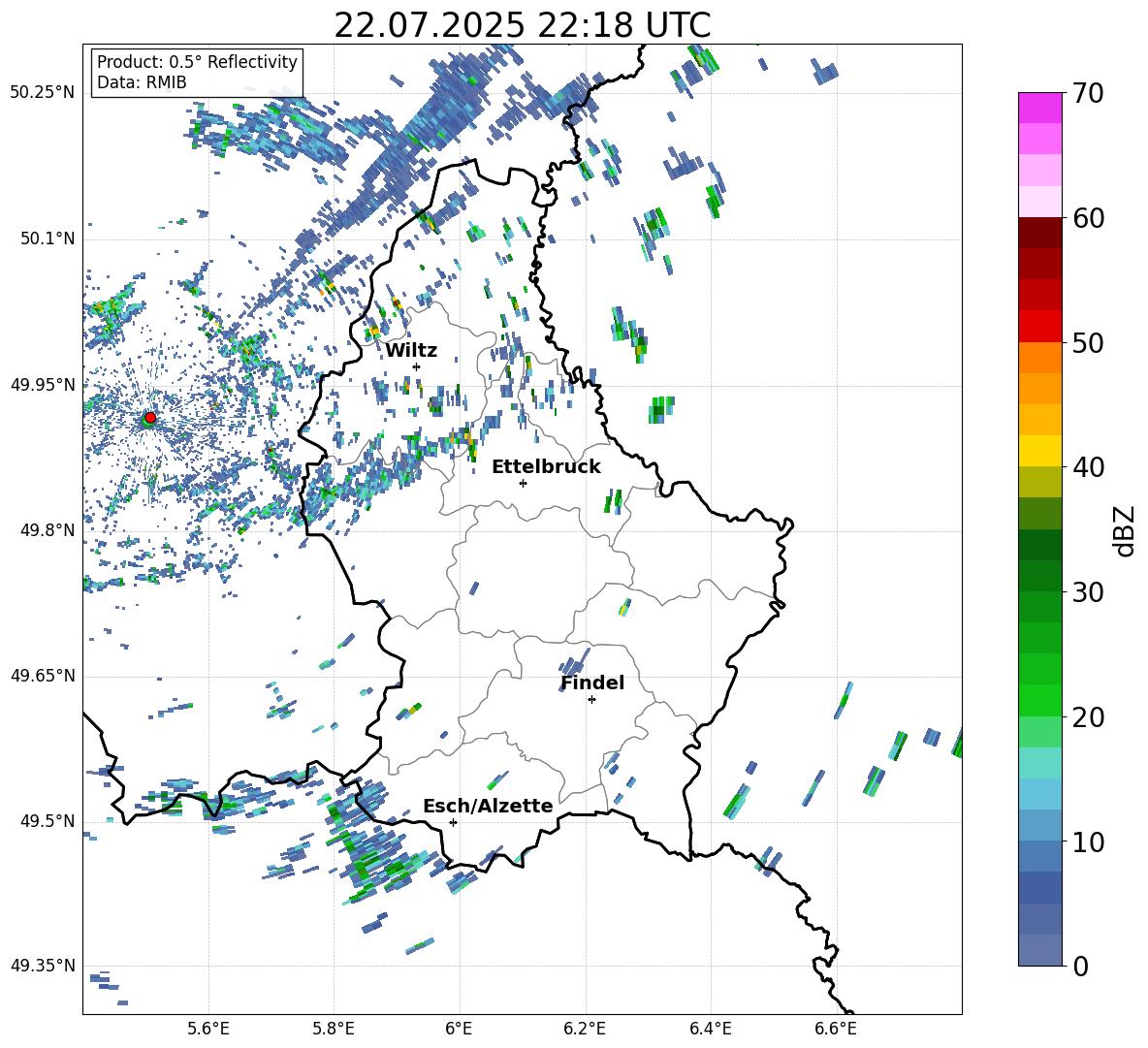Click the Data: RMIB source text

click(142, 82)
